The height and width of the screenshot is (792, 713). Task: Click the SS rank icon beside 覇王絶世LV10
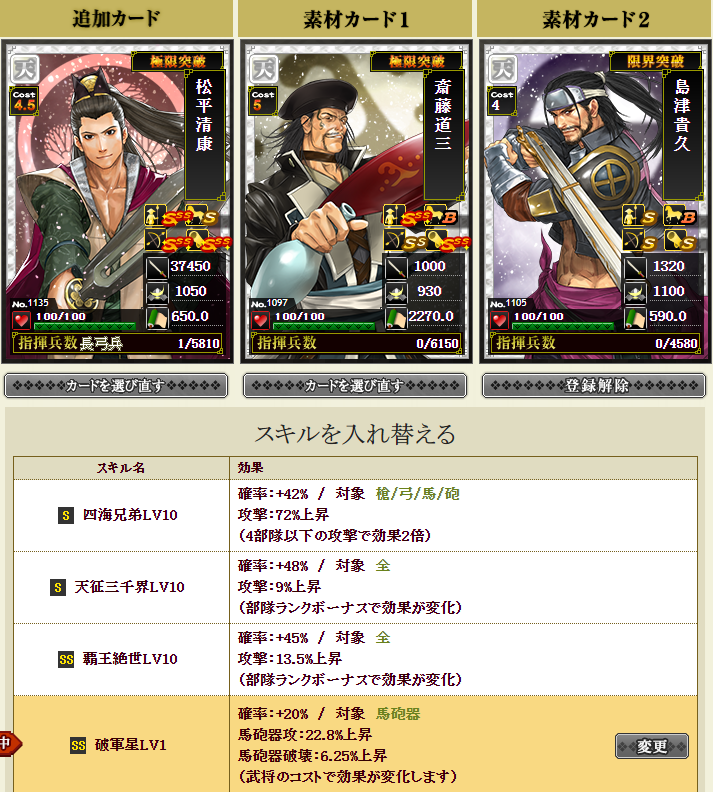click(66, 659)
